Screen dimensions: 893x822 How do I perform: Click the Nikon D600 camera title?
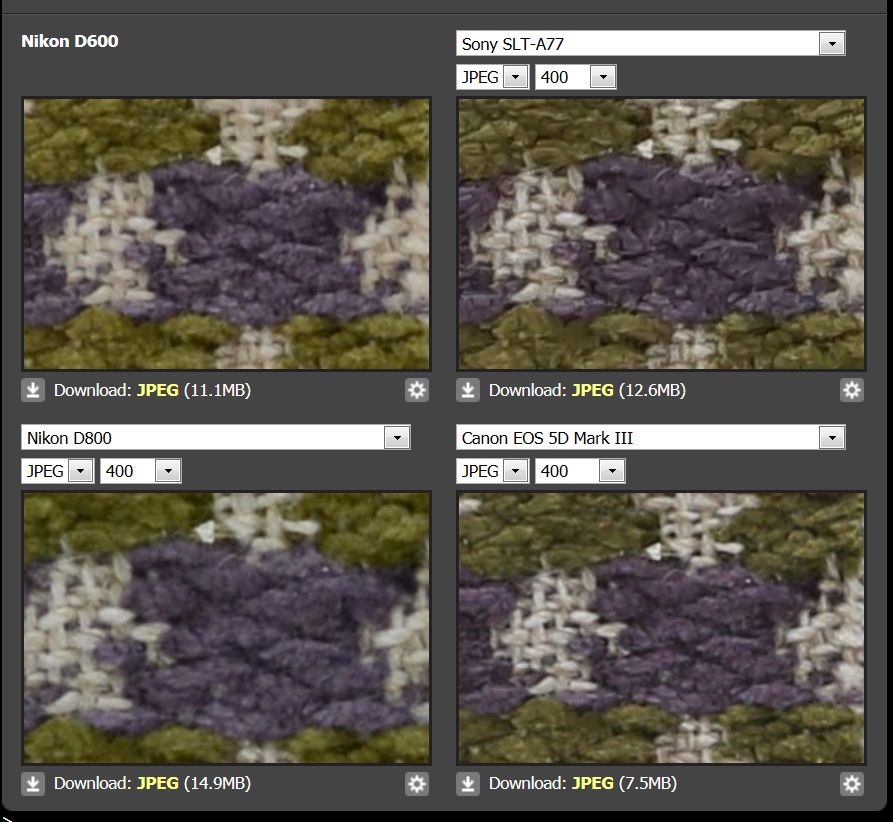[x=70, y=41]
